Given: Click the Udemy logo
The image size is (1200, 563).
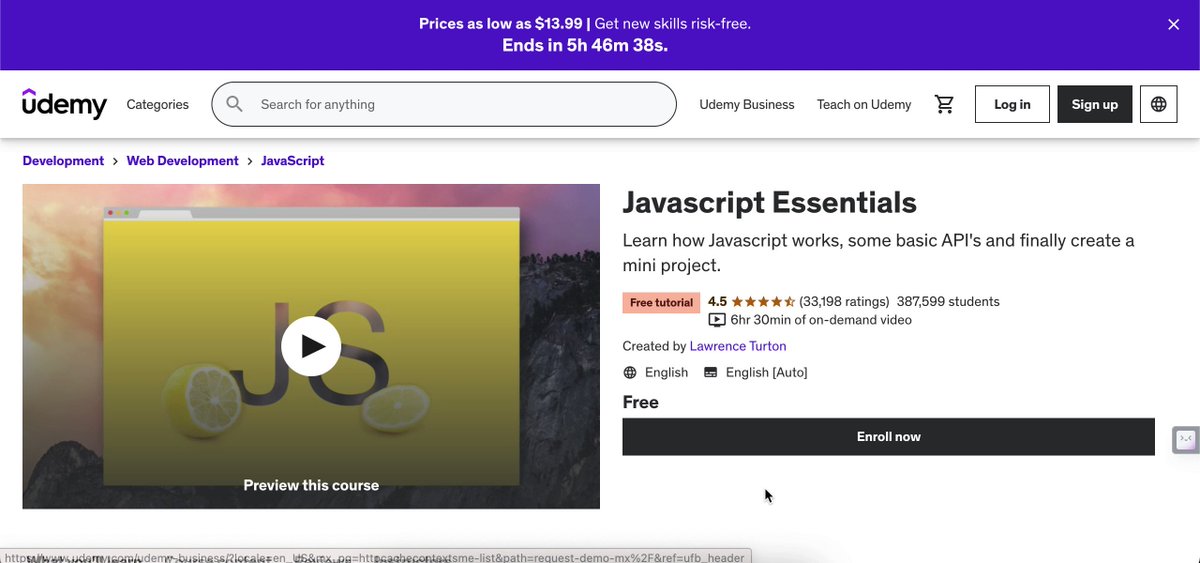Looking at the screenshot, I should 64,104.
